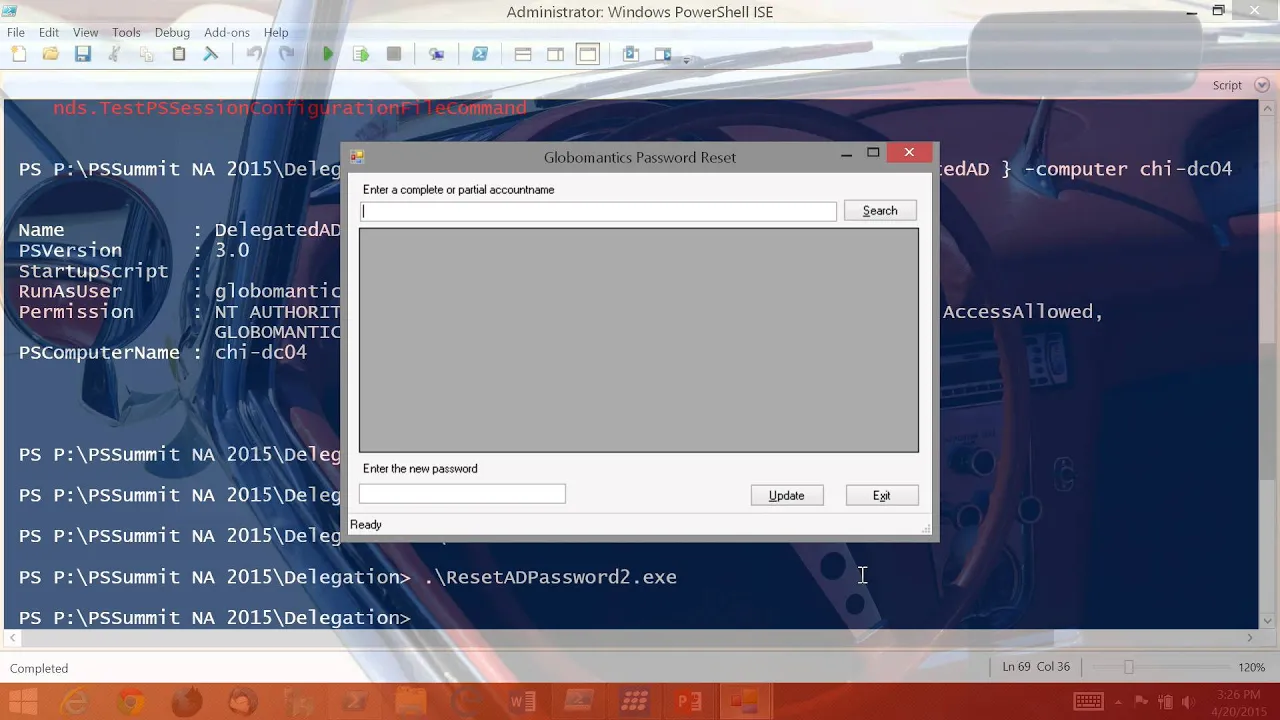The width and height of the screenshot is (1280, 720).
Task: Open Internet Explorer from the taskbar
Action: point(75,701)
